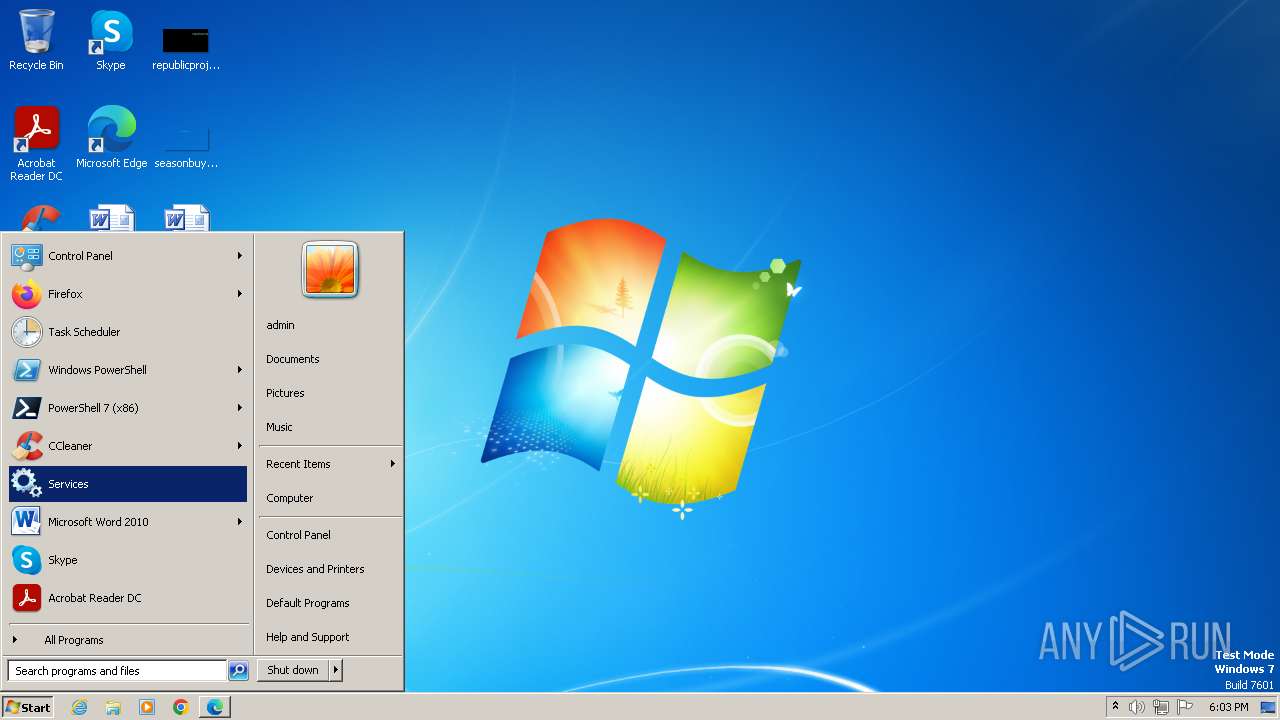Open All Programs list

128,640
